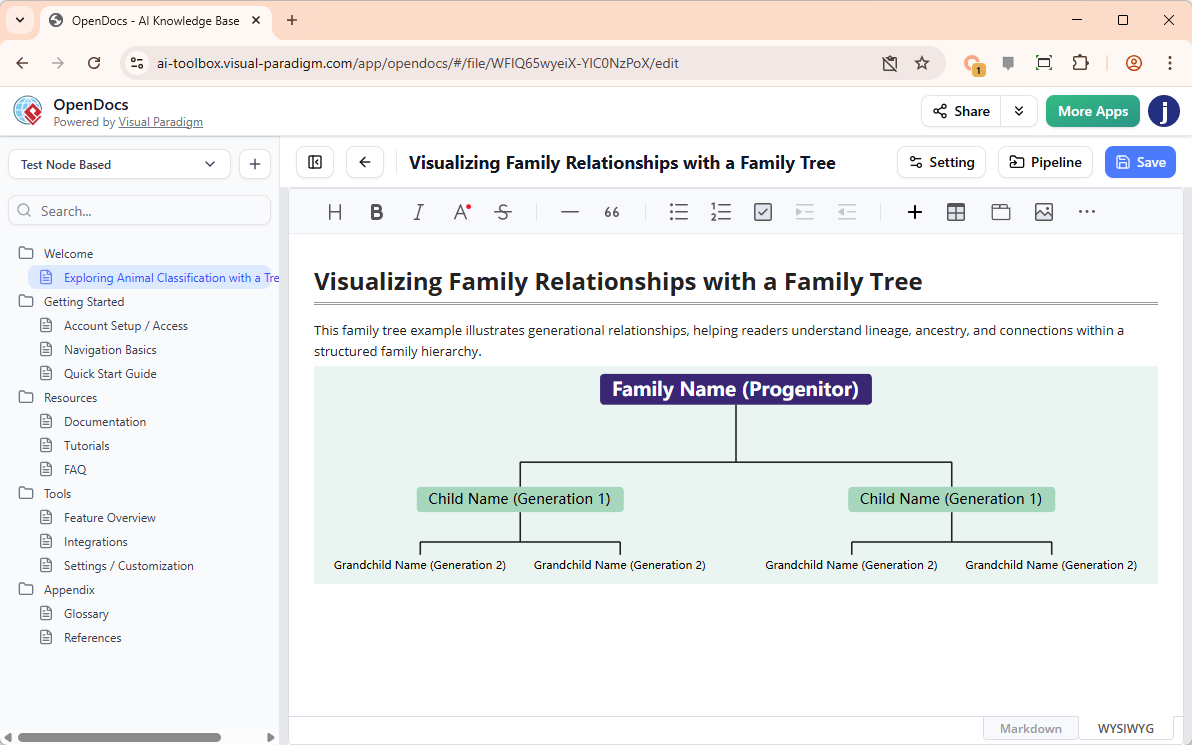Apply bold formatting from the toolbar

click(x=376, y=212)
